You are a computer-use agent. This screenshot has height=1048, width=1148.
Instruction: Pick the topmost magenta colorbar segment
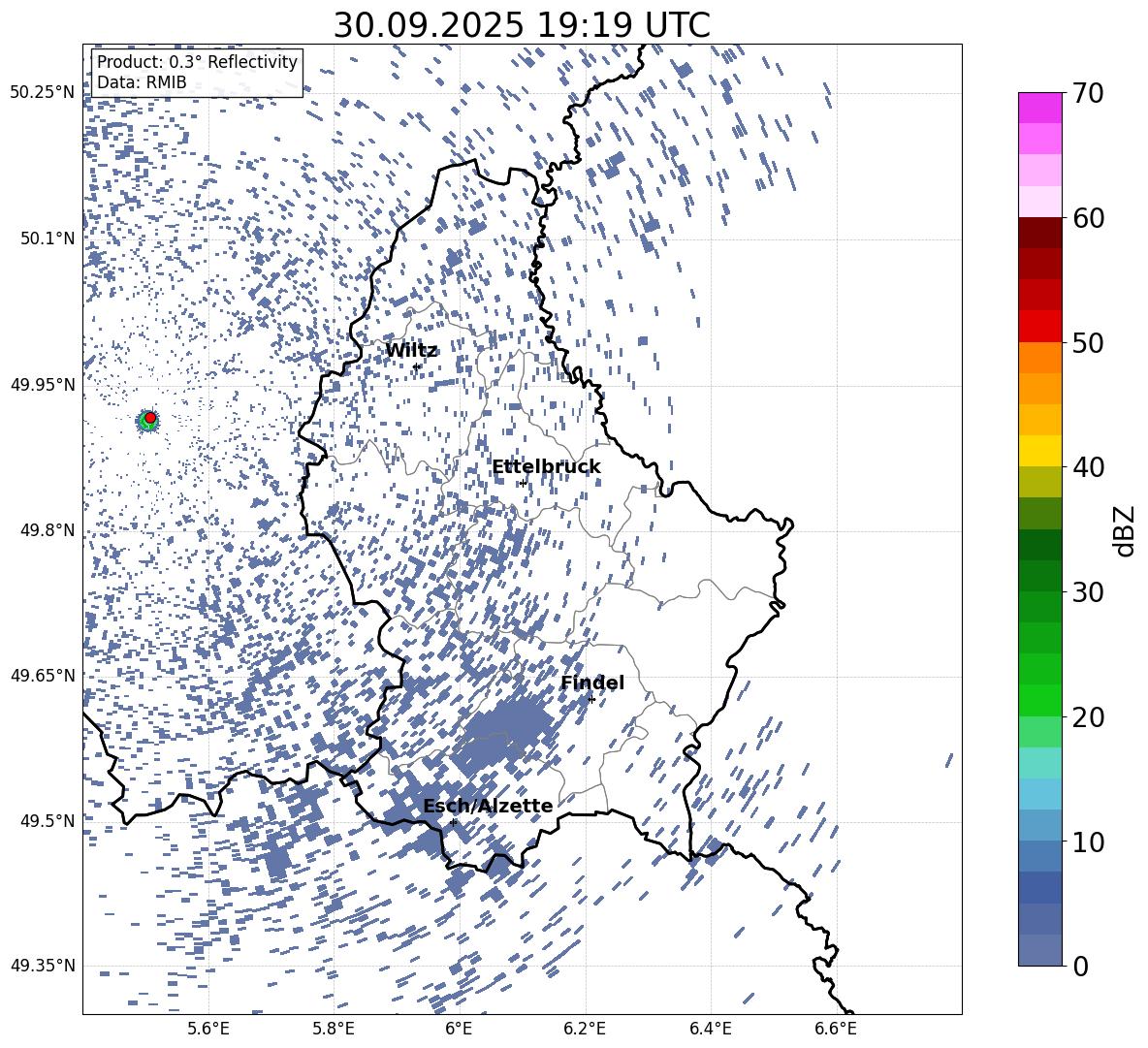click(1040, 108)
